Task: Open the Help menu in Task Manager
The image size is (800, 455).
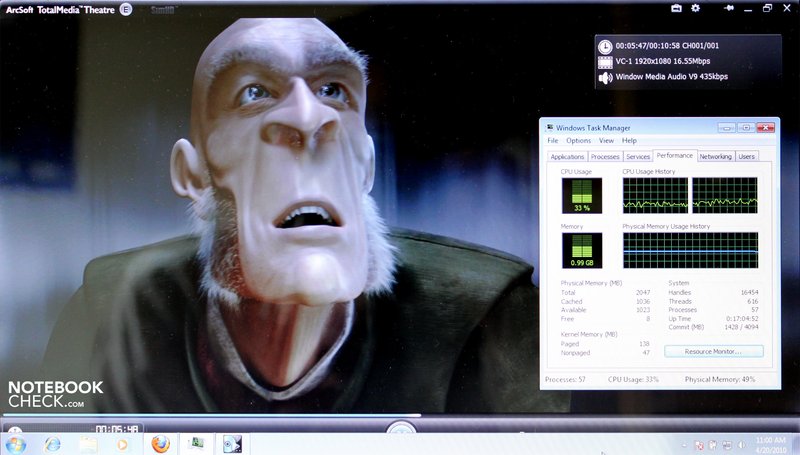Action: pos(629,140)
